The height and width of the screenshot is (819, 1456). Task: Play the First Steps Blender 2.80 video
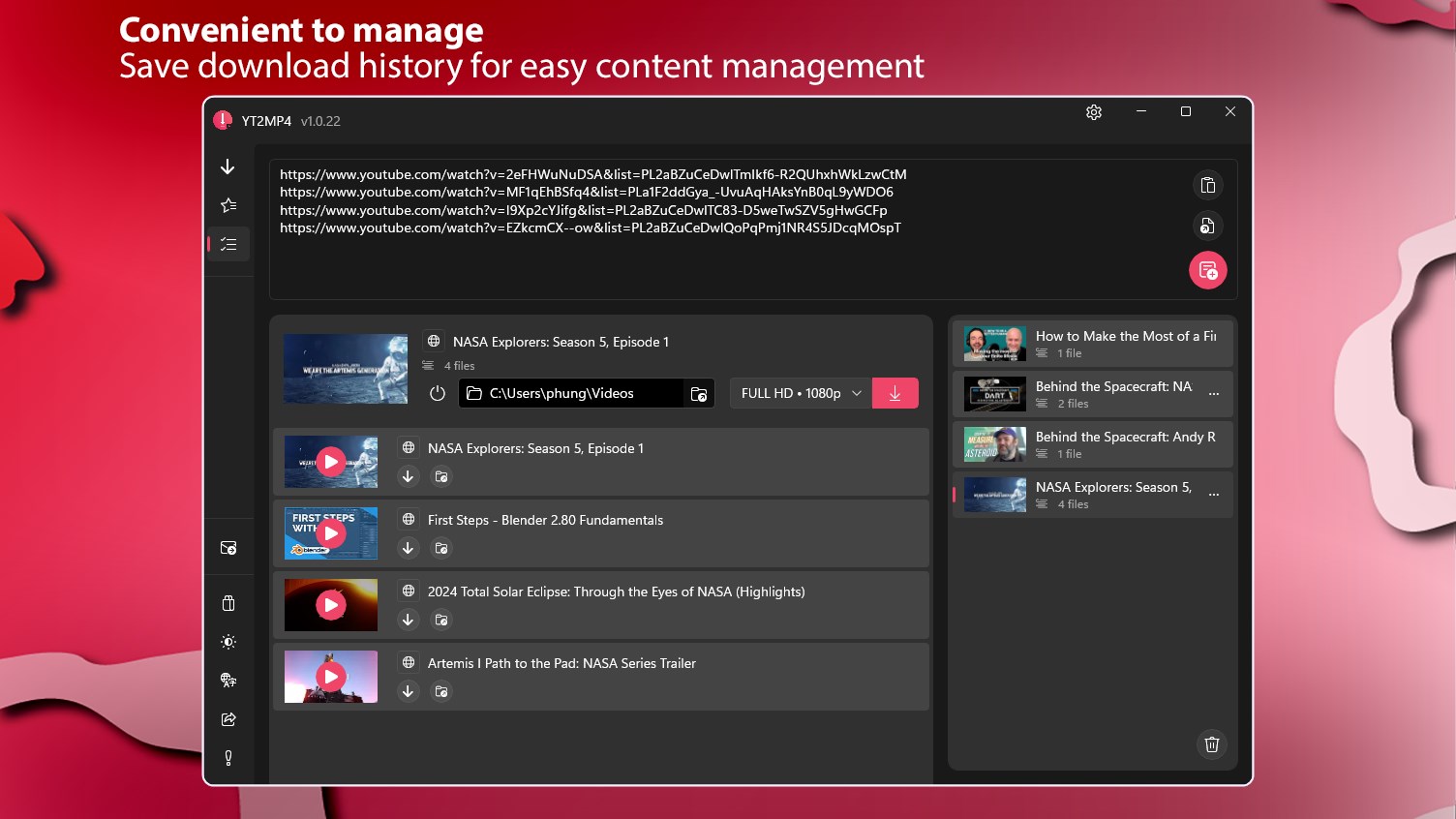pyautogui.click(x=331, y=533)
